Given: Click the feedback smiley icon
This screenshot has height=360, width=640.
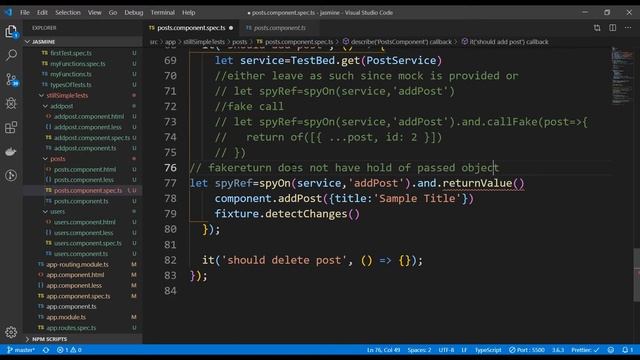Looking at the screenshot, I should coord(611,350).
